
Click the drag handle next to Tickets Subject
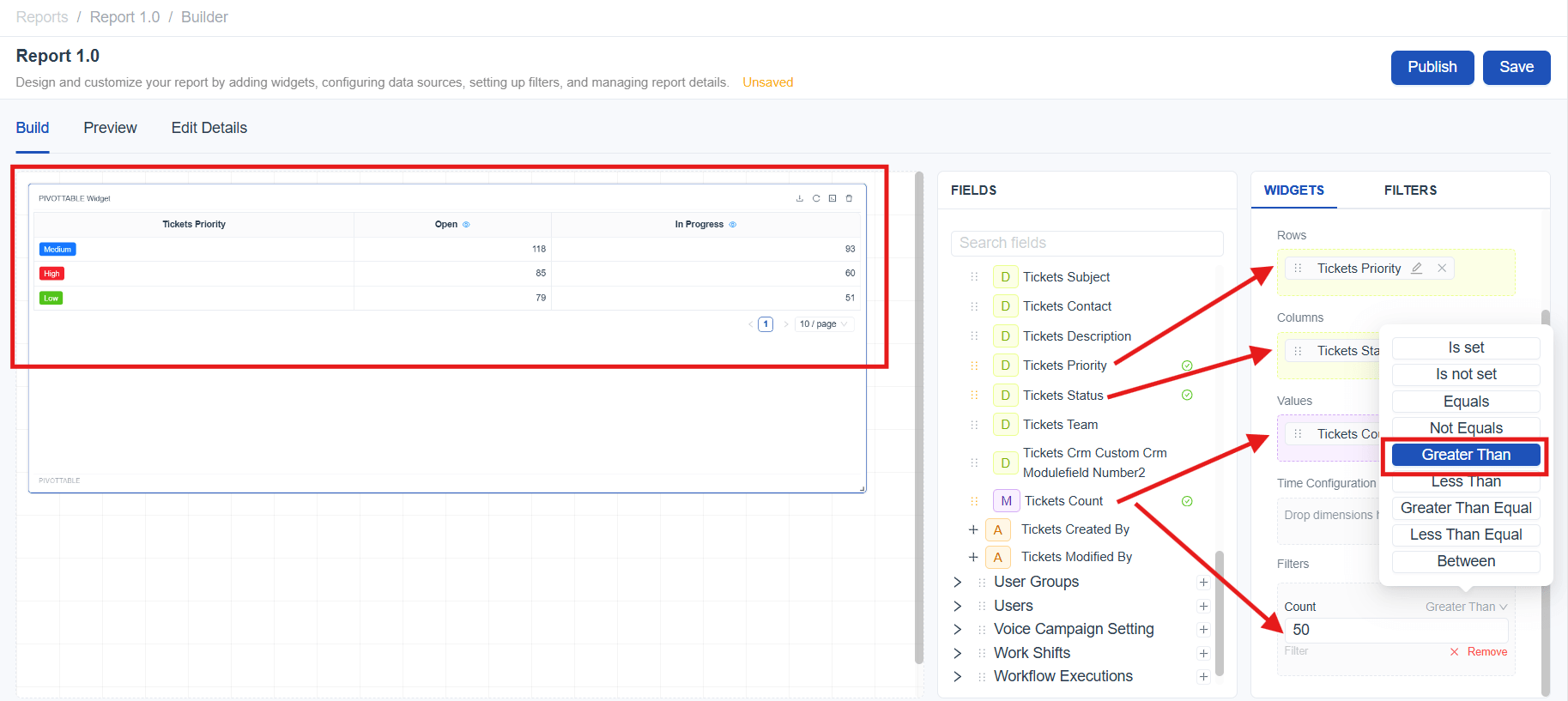pyautogui.click(x=974, y=277)
